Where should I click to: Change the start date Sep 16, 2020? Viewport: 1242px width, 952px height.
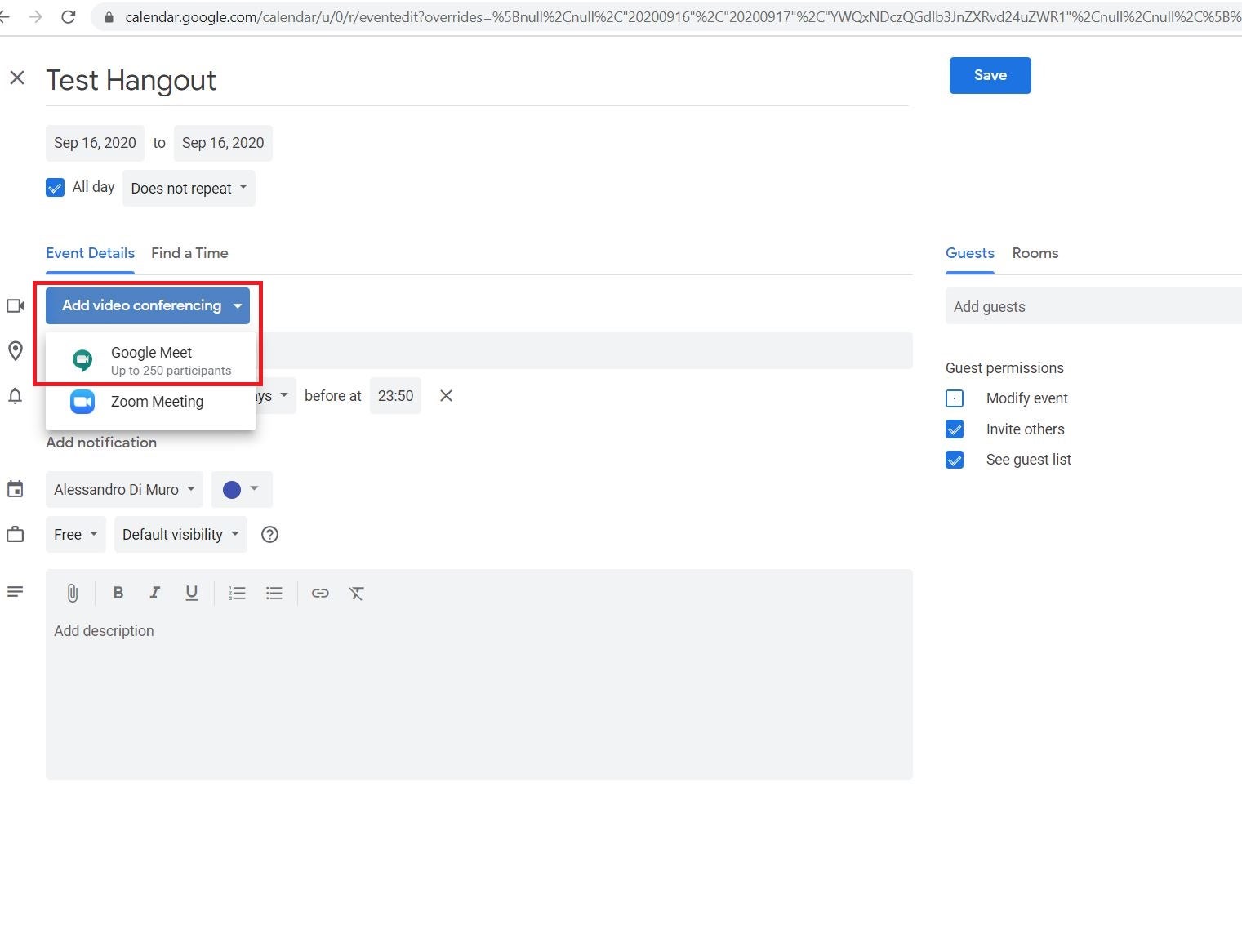pos(95,143)
